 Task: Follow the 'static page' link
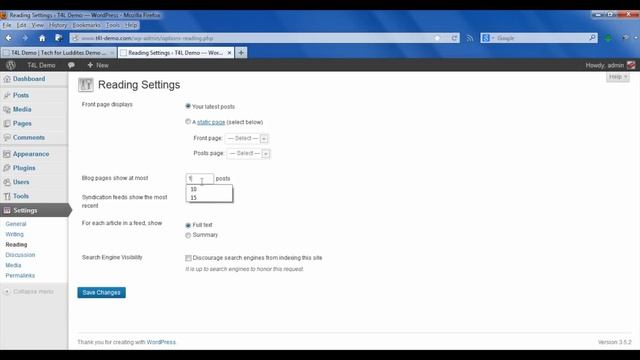[211, 122]
